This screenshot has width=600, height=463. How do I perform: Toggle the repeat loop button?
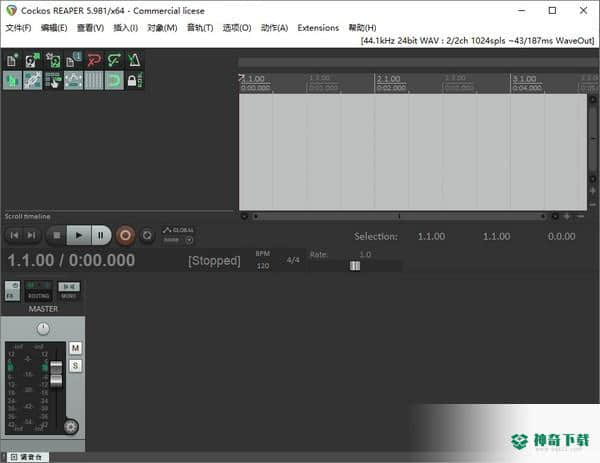coord(147,235)
